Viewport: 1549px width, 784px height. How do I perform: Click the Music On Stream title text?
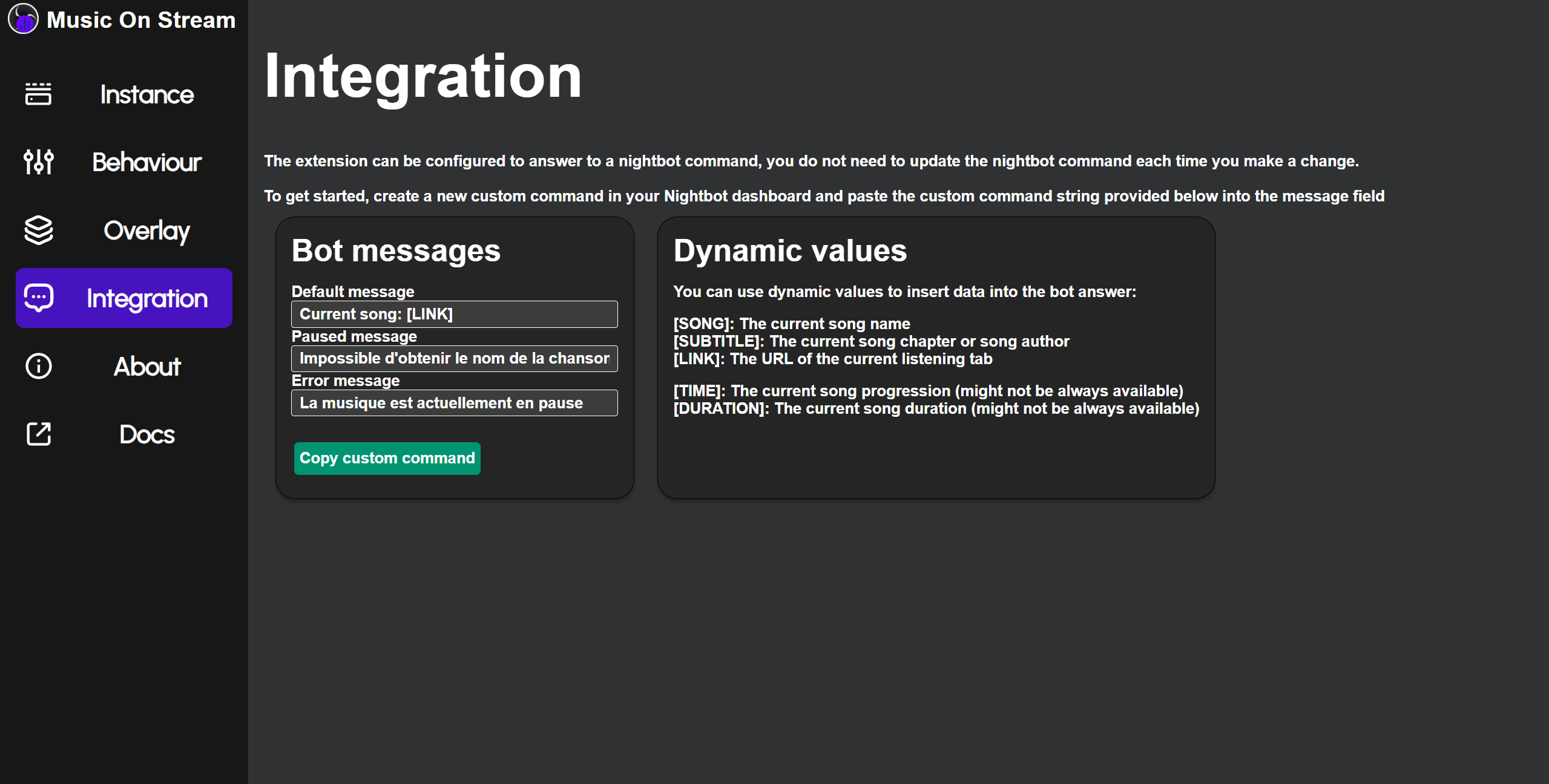click(140, 20)
